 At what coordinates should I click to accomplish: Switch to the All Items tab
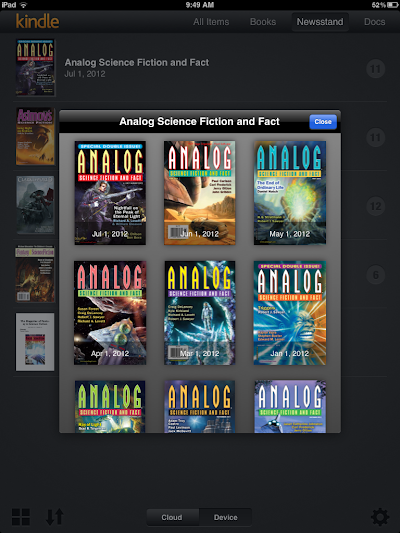click(x=211, y=22)
